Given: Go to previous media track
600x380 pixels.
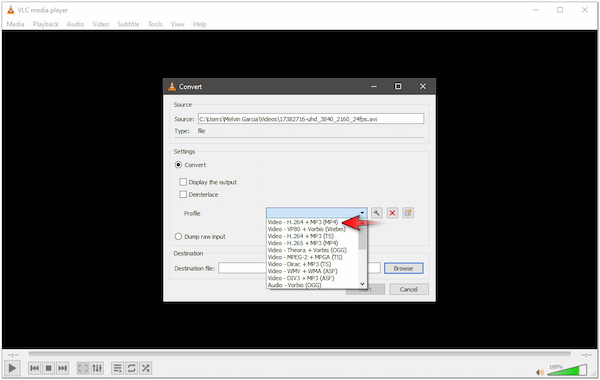Looking at the screenshot, I should click(34, 368).
